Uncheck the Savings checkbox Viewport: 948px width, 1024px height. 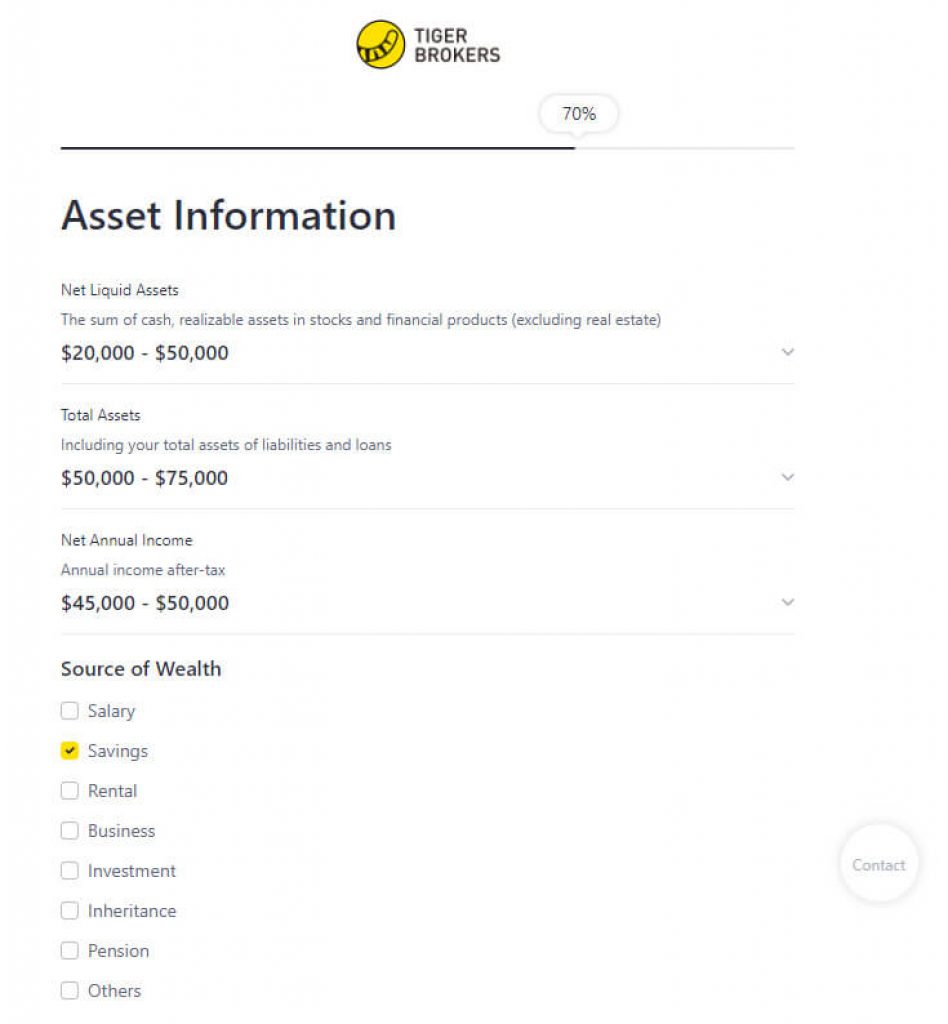click(x=69, y=751)
